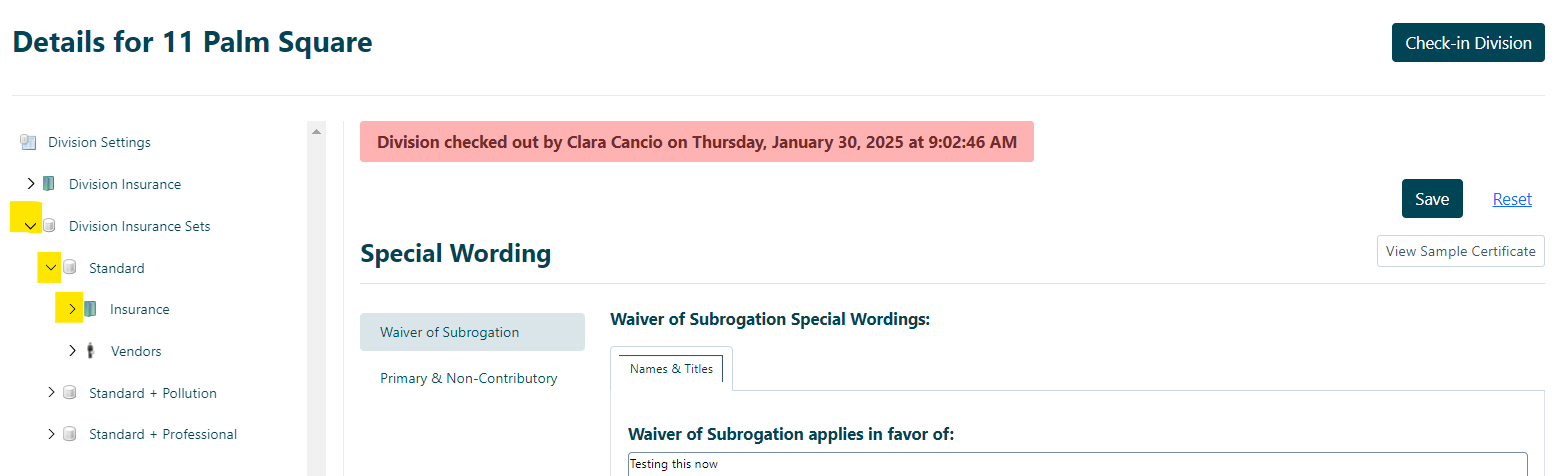Viewport: 1560px width, 476px height.
Task: Click the Division Insurance Sets database icon
Action: tap(49, 226)
